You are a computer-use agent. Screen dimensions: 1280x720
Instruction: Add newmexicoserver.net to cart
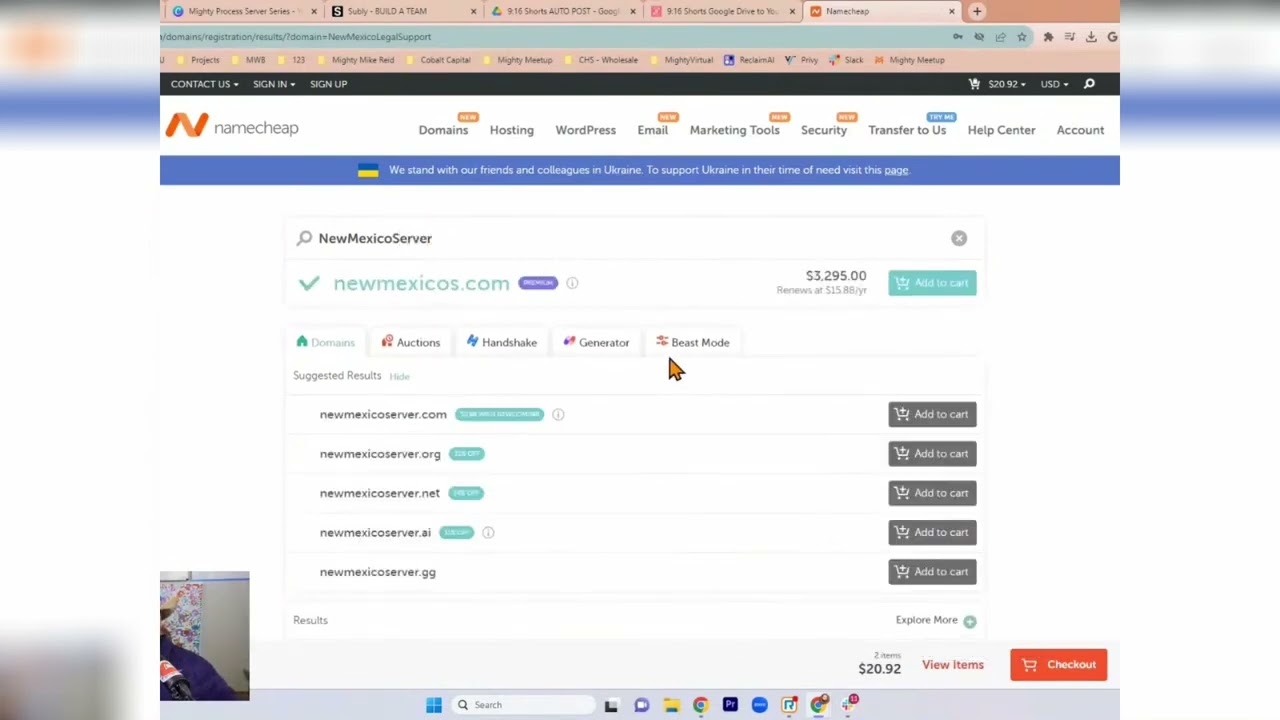pos(932,493)
